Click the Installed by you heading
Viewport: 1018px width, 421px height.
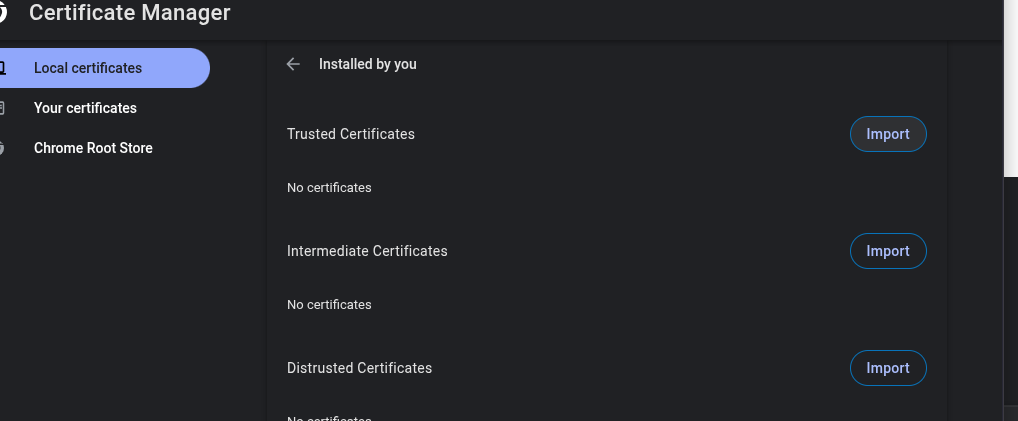(x=368, y=64)
